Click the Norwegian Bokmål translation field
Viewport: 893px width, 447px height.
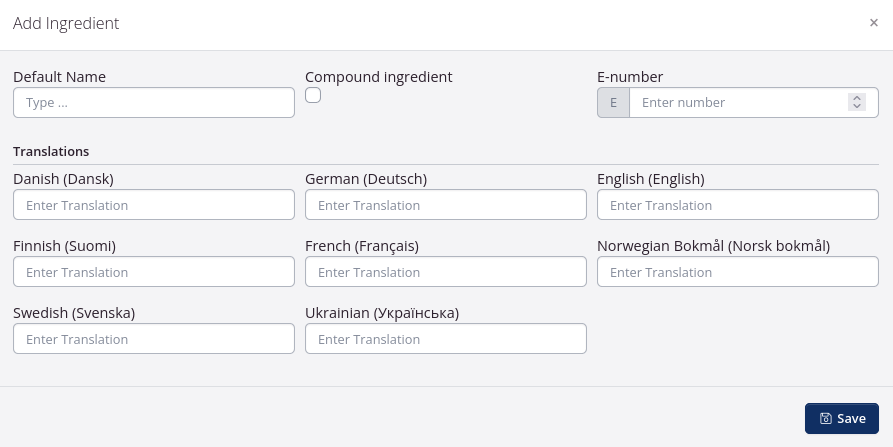(737, 272)
